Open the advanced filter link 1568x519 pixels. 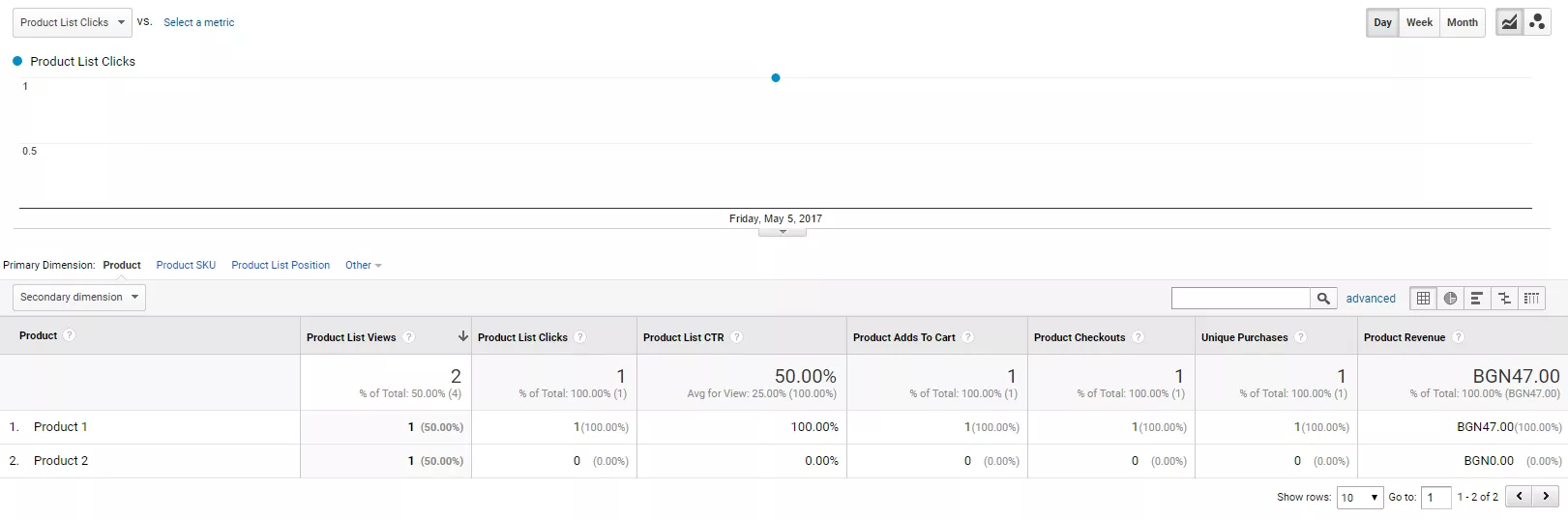[1371, 299]
